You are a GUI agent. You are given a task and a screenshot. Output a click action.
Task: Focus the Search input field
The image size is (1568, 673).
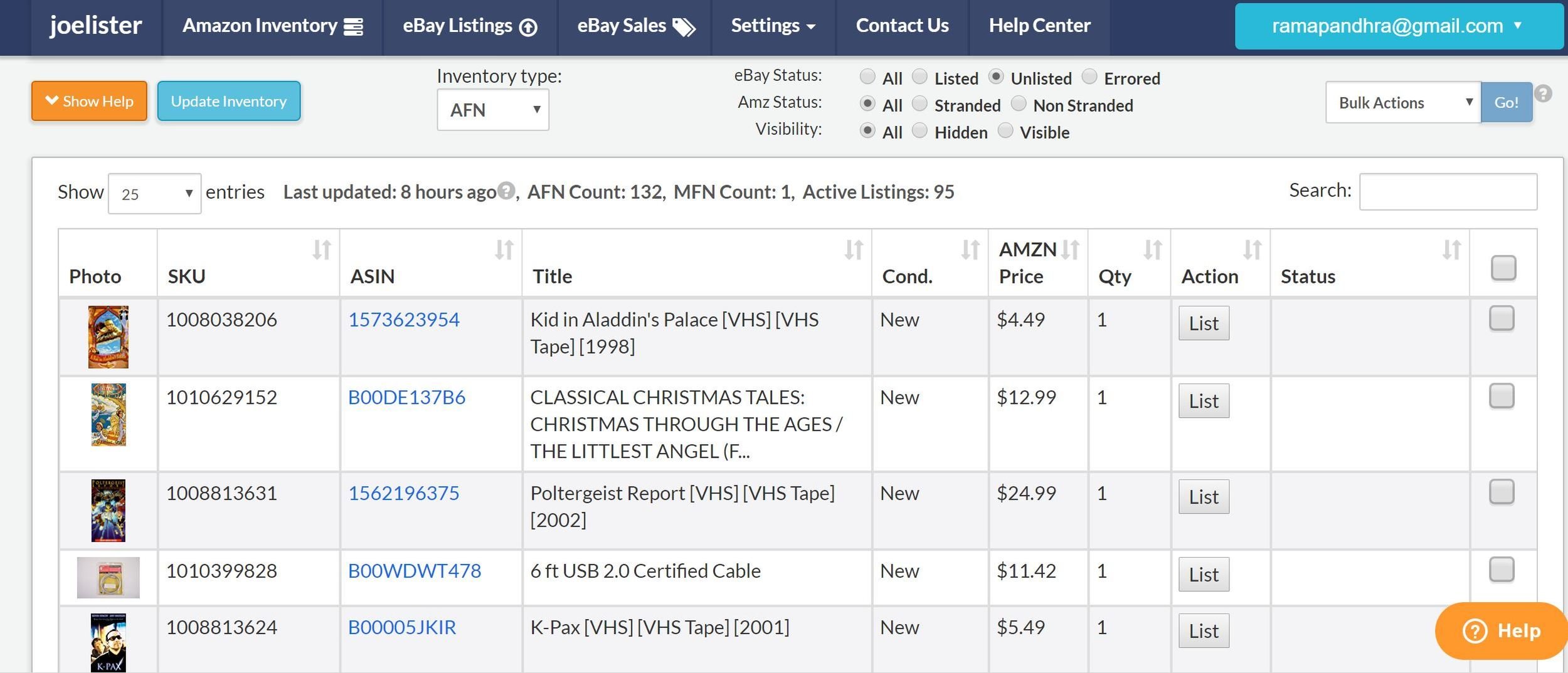point(1448,192)
